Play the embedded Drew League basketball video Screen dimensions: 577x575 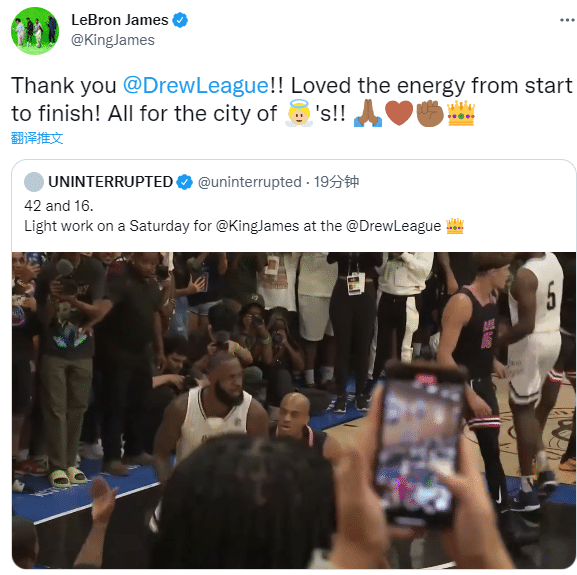click(x=294, y=410)
